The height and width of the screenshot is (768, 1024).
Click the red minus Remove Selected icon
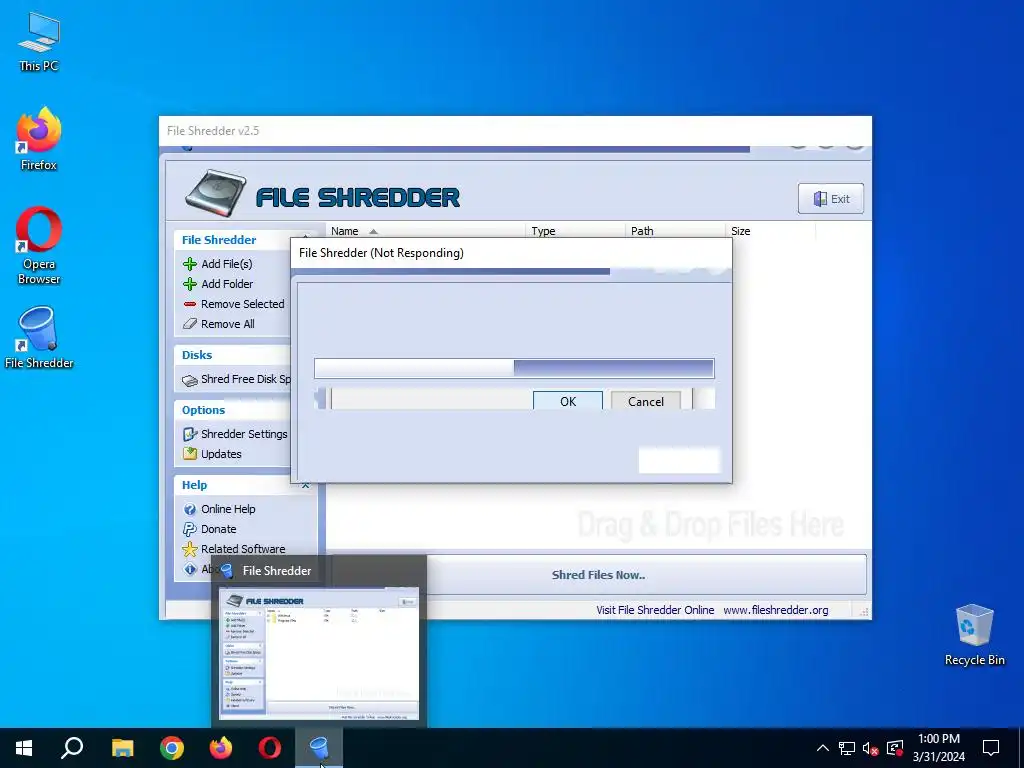(x=190, y=304)
